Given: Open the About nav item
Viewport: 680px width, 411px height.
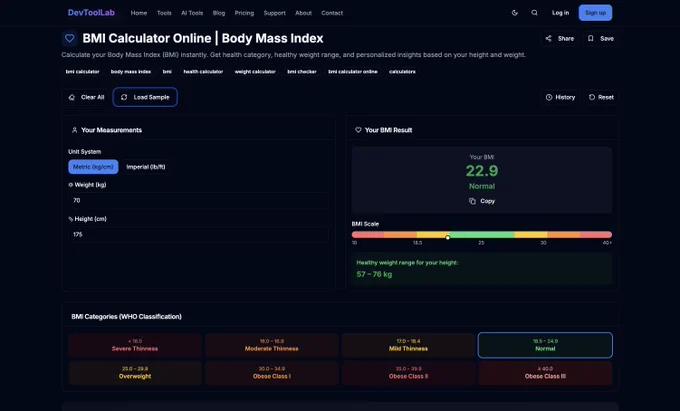Looking at the screenshot, I should click(304, 13).
